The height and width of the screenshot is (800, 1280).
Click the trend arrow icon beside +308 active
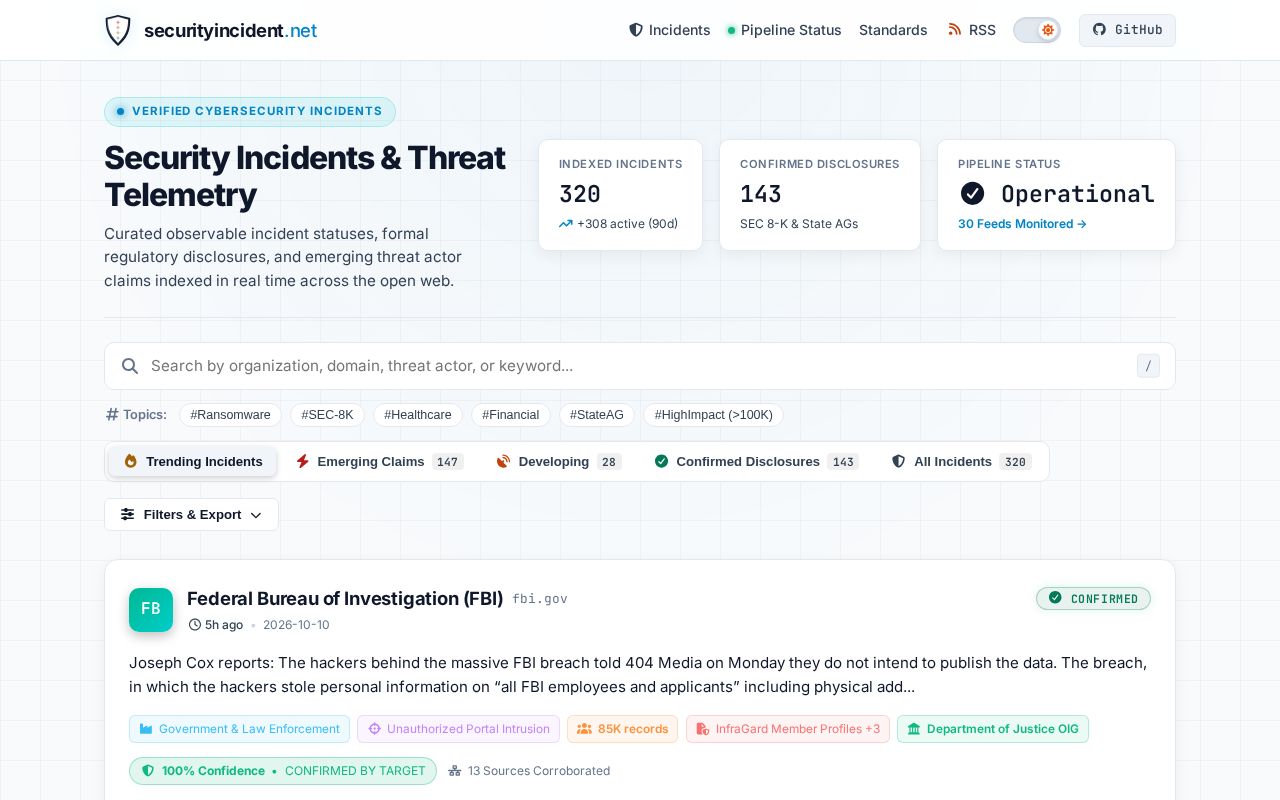point(566,224)
